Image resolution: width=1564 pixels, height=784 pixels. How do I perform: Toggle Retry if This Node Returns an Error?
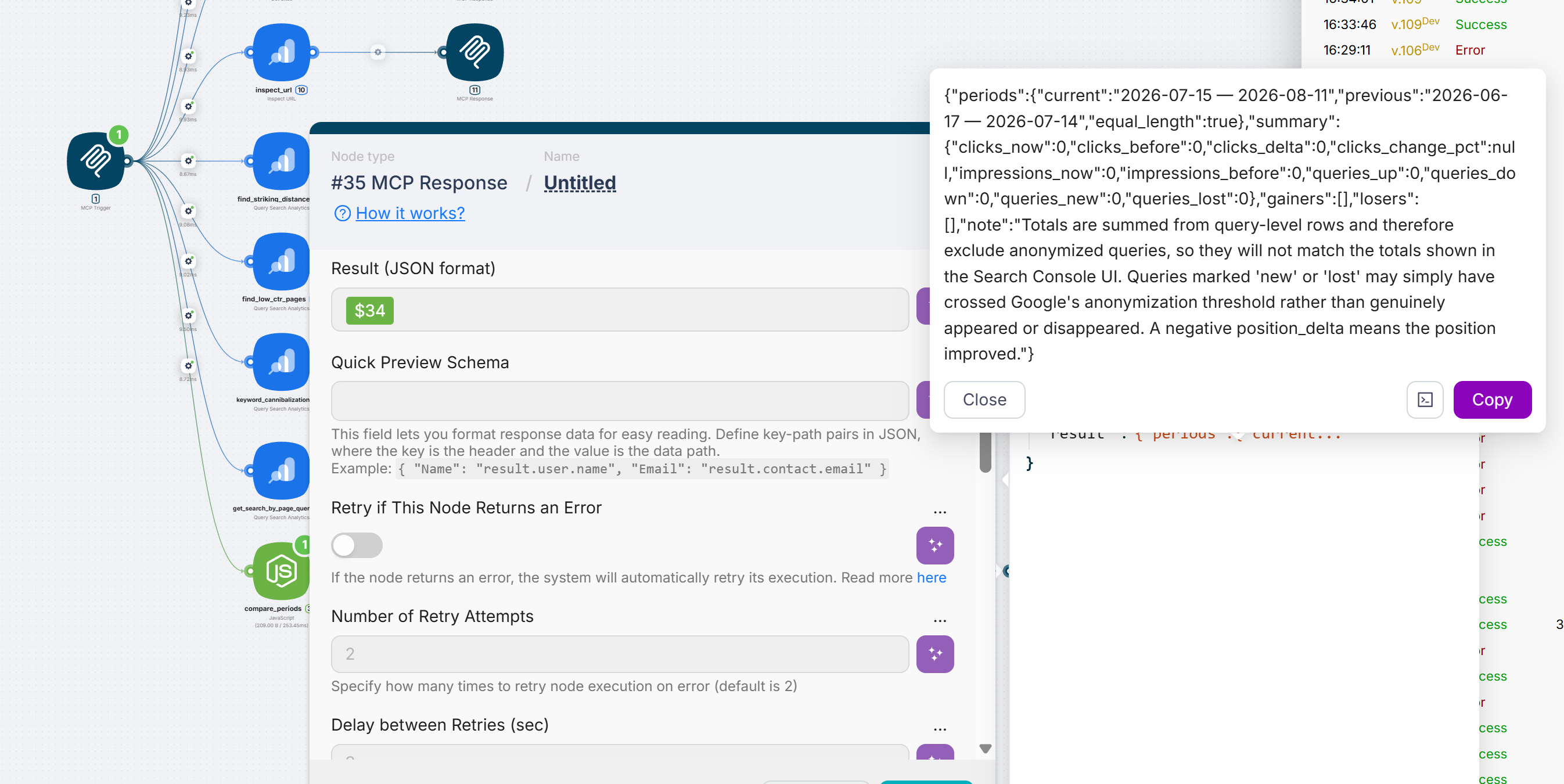click(x=357, y=545)
